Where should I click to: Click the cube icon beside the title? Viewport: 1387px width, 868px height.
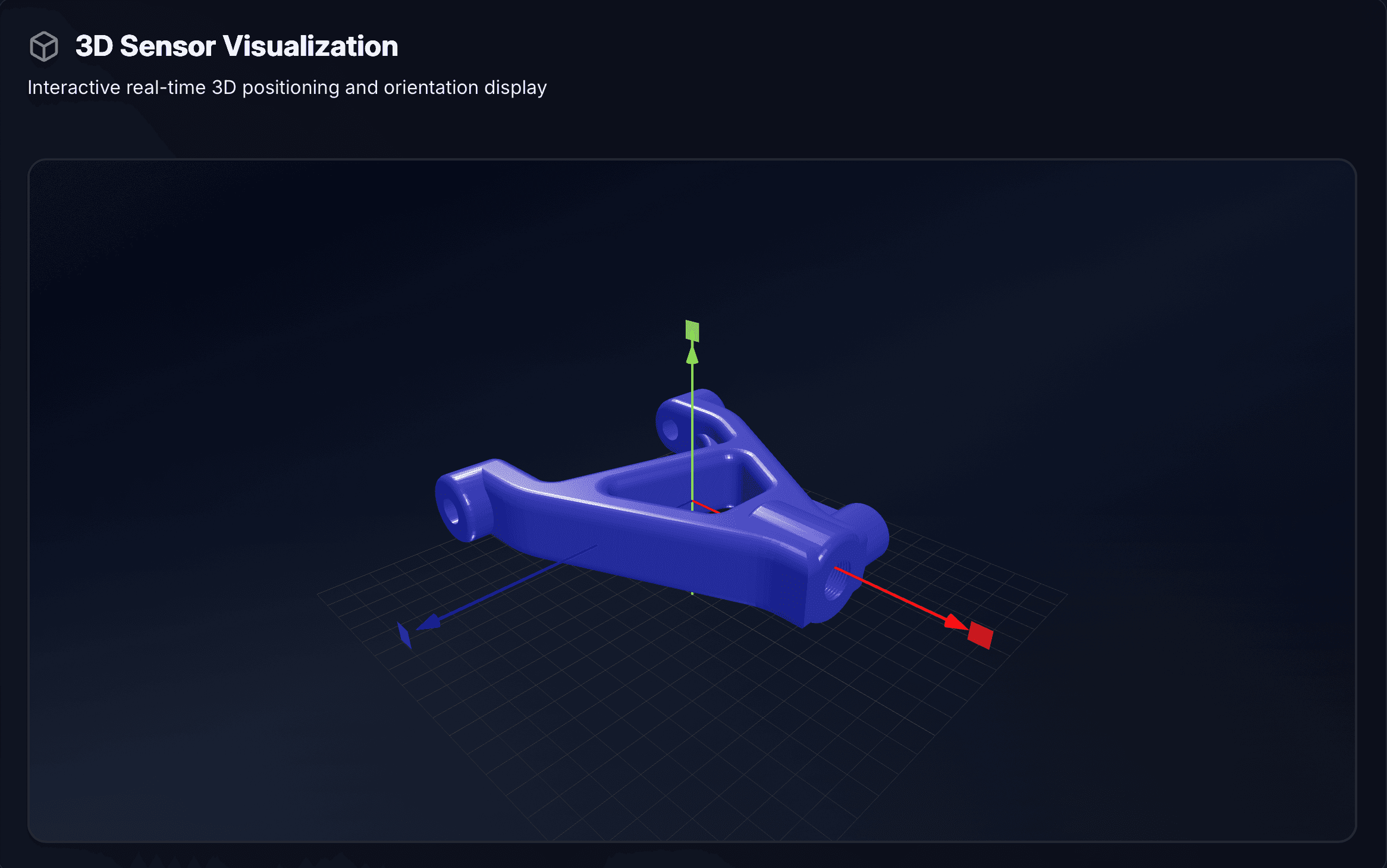tap(43, 46)
